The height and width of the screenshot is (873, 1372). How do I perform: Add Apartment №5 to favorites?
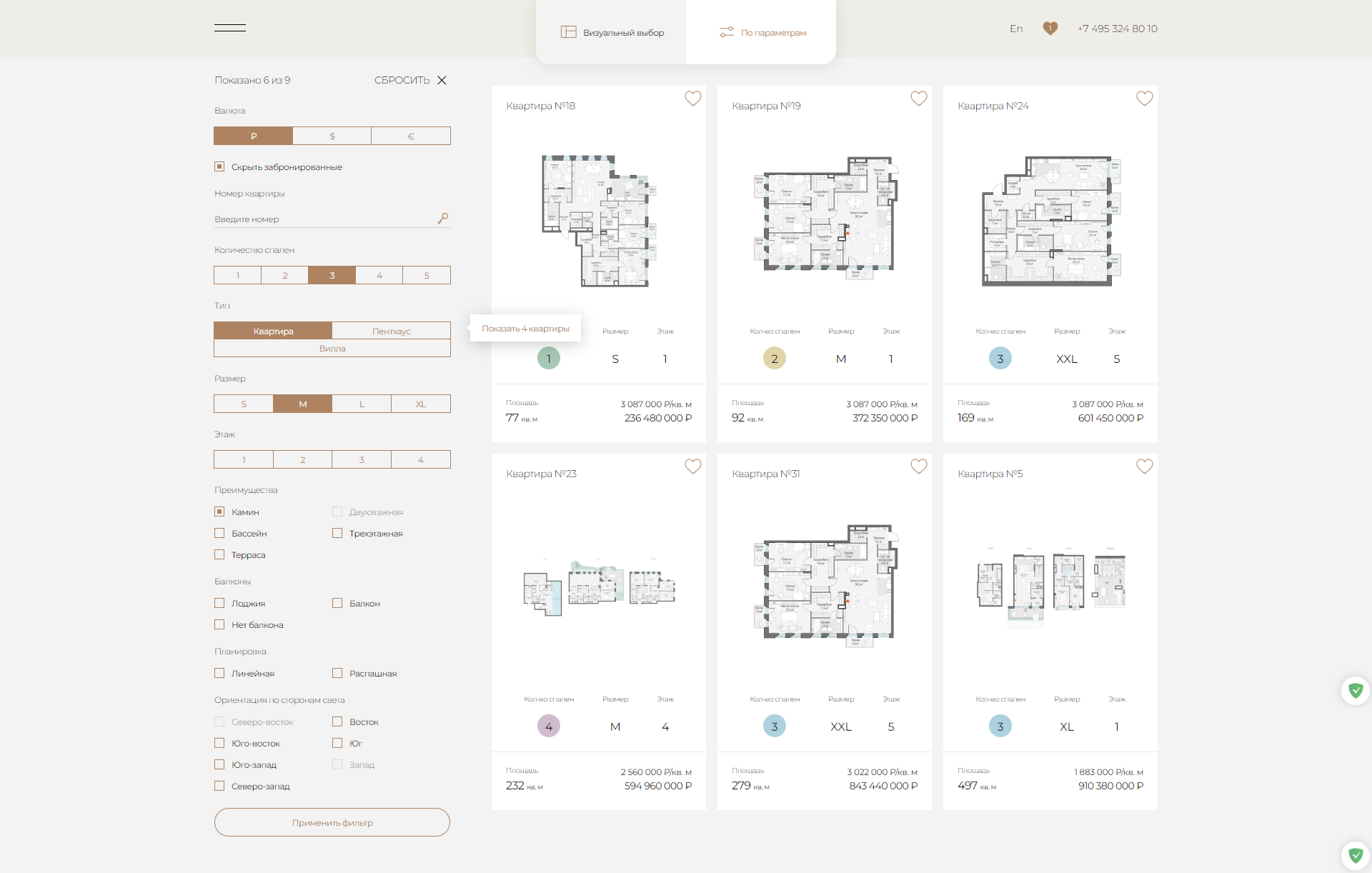click(1144, 467)
